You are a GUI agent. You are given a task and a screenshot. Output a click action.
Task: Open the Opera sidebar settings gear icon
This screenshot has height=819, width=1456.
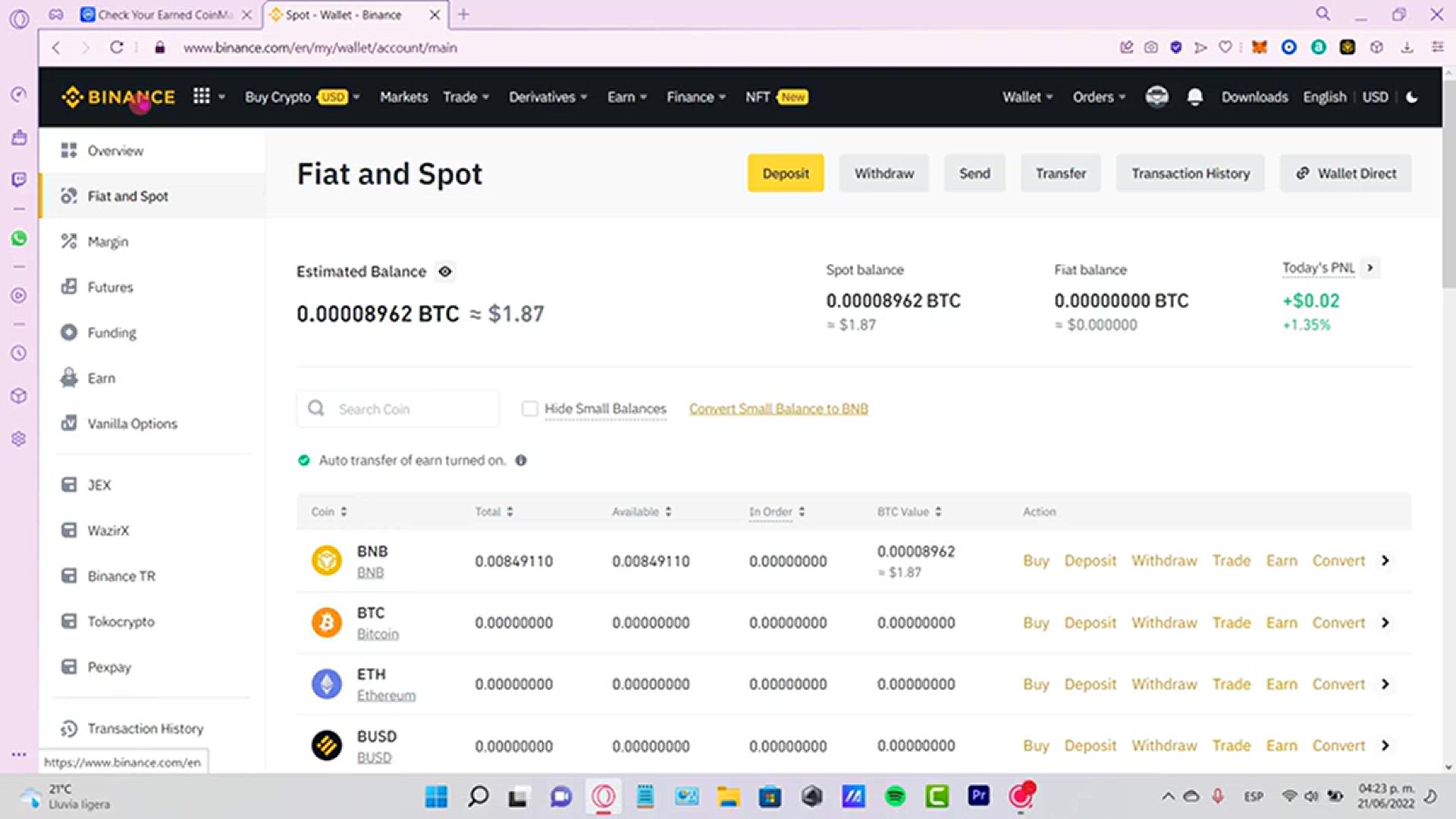[x=19, y=438]
